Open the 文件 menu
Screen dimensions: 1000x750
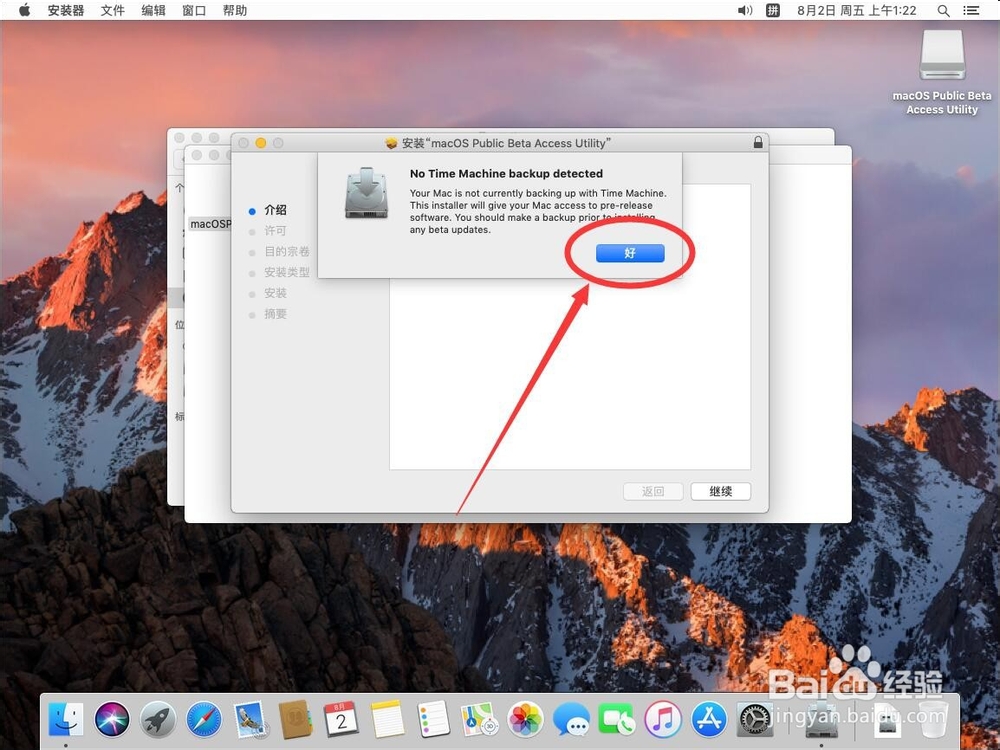112,10
